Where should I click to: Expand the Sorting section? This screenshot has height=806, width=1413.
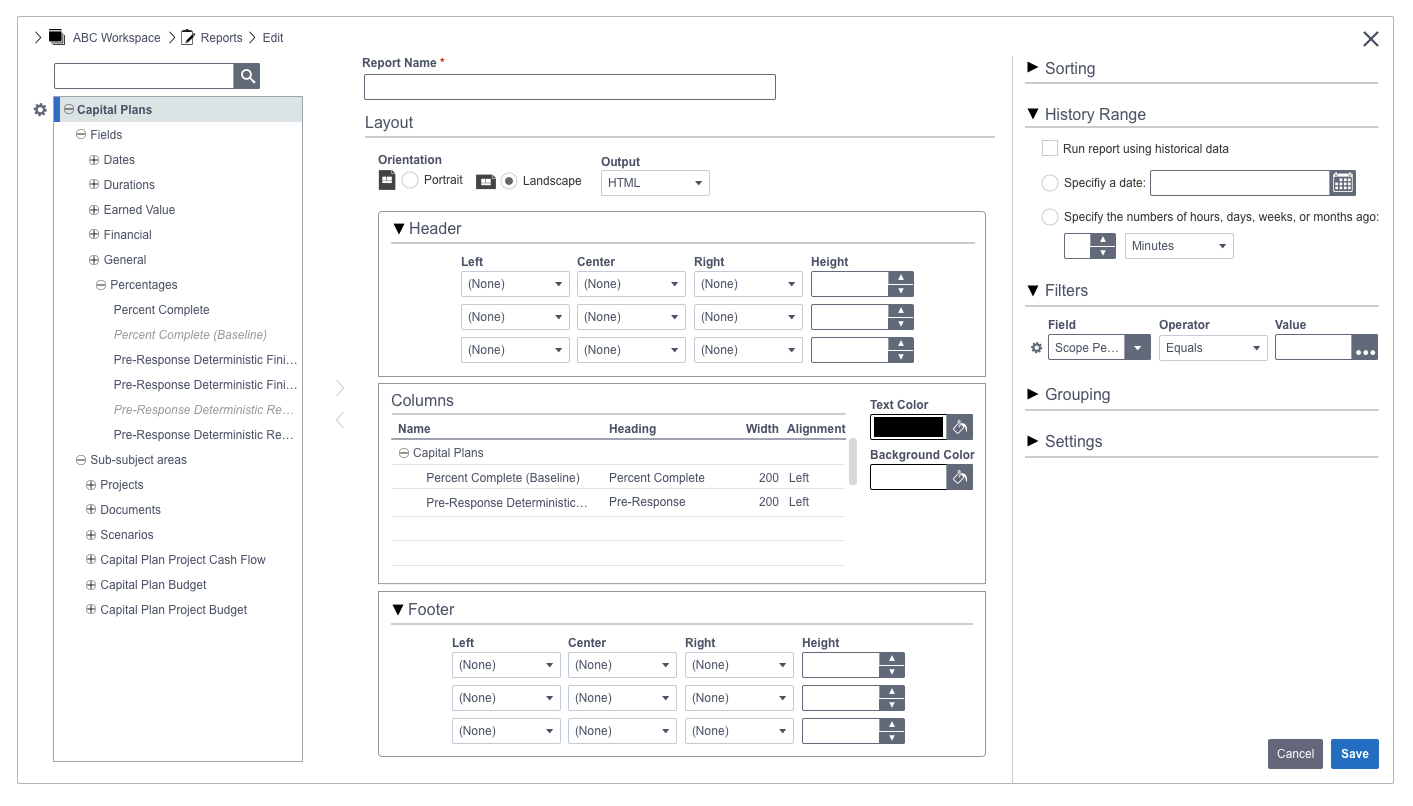(1069, 68)
